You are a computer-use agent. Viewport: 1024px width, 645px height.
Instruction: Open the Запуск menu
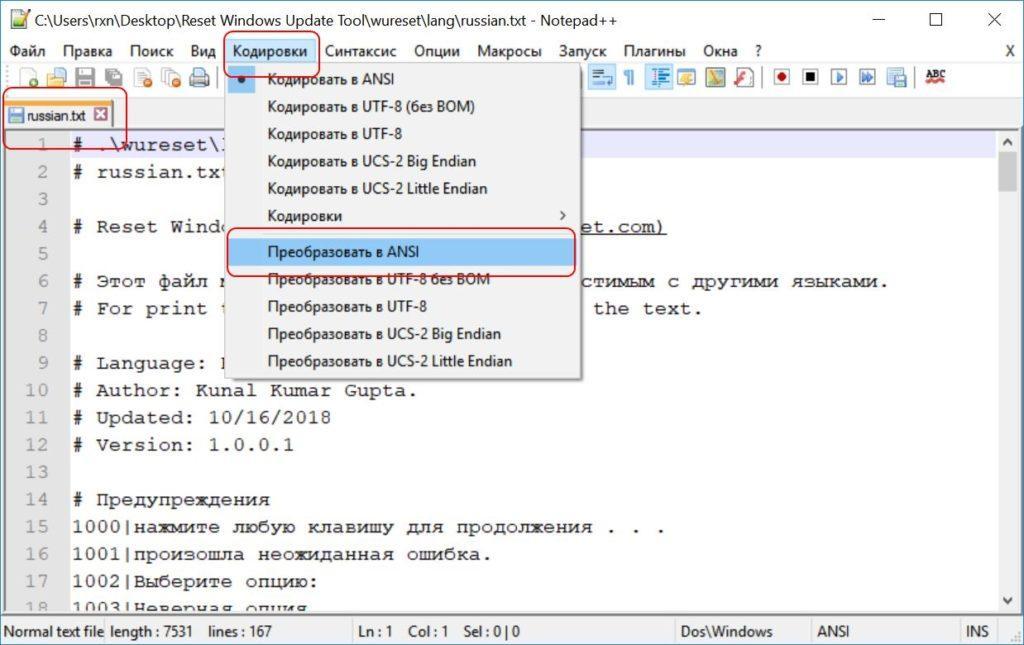[582, 51]
